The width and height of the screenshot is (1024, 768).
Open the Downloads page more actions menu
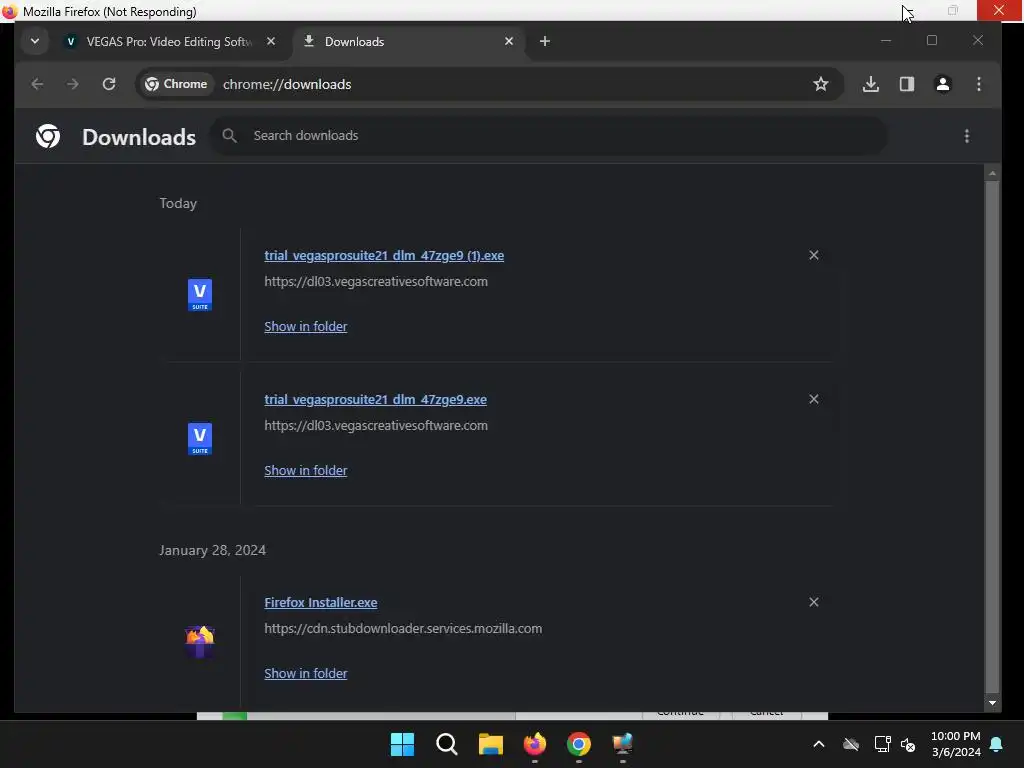(x=967, y=136)
